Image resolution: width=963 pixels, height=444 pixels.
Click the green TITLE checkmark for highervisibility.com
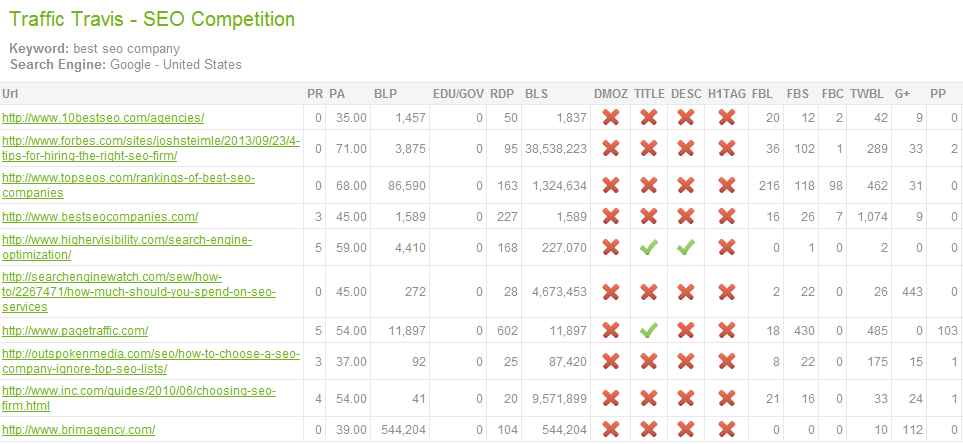click(x=649, y=247)
